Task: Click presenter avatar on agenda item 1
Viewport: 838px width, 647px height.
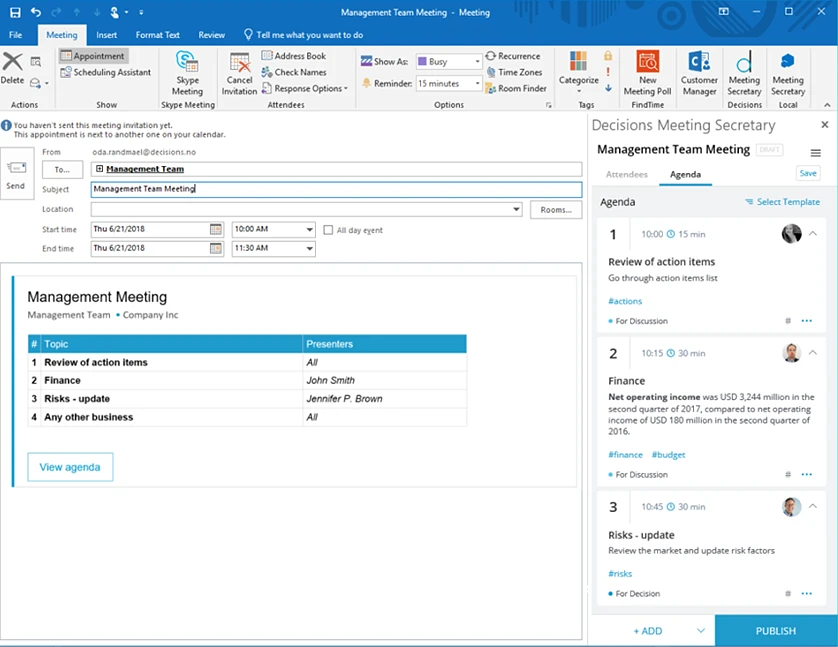Action: (792, 233)
